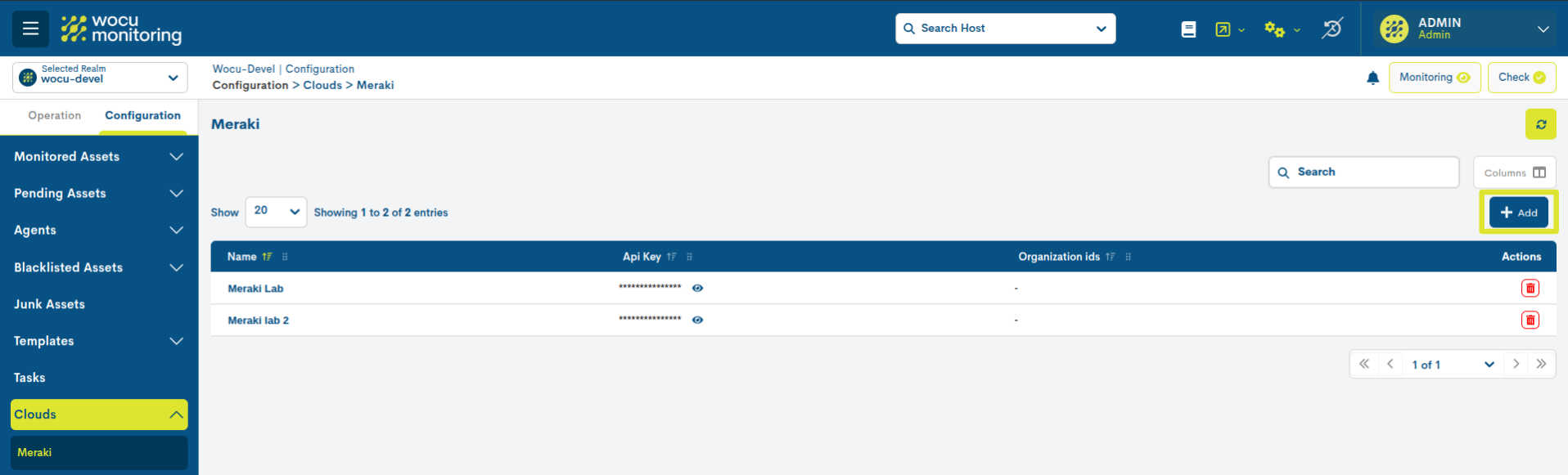Sort by Name column icon
Screen dimensions: 1568x475
[267, 257]
